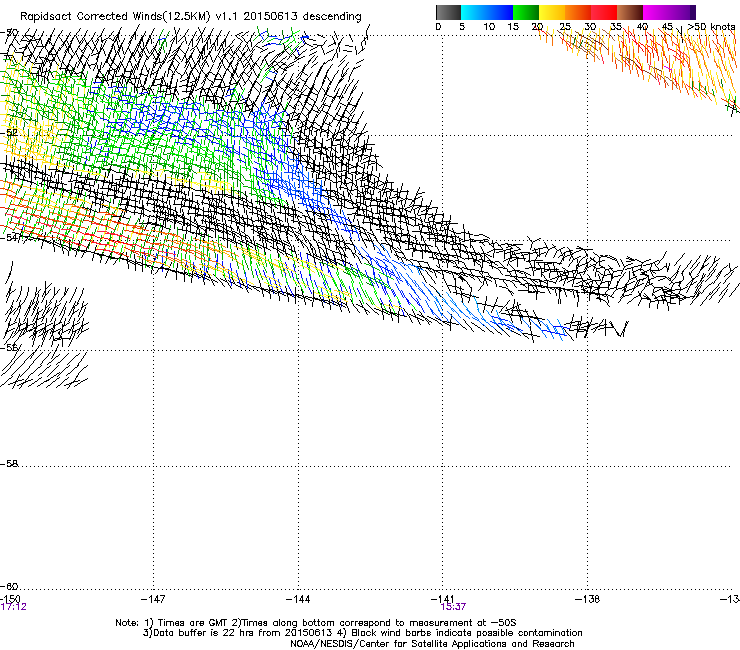Click the gray 0–5 knots legend segment
This screenshot has height=650, width=740.
pyautogui.click(x=448, y=12)
